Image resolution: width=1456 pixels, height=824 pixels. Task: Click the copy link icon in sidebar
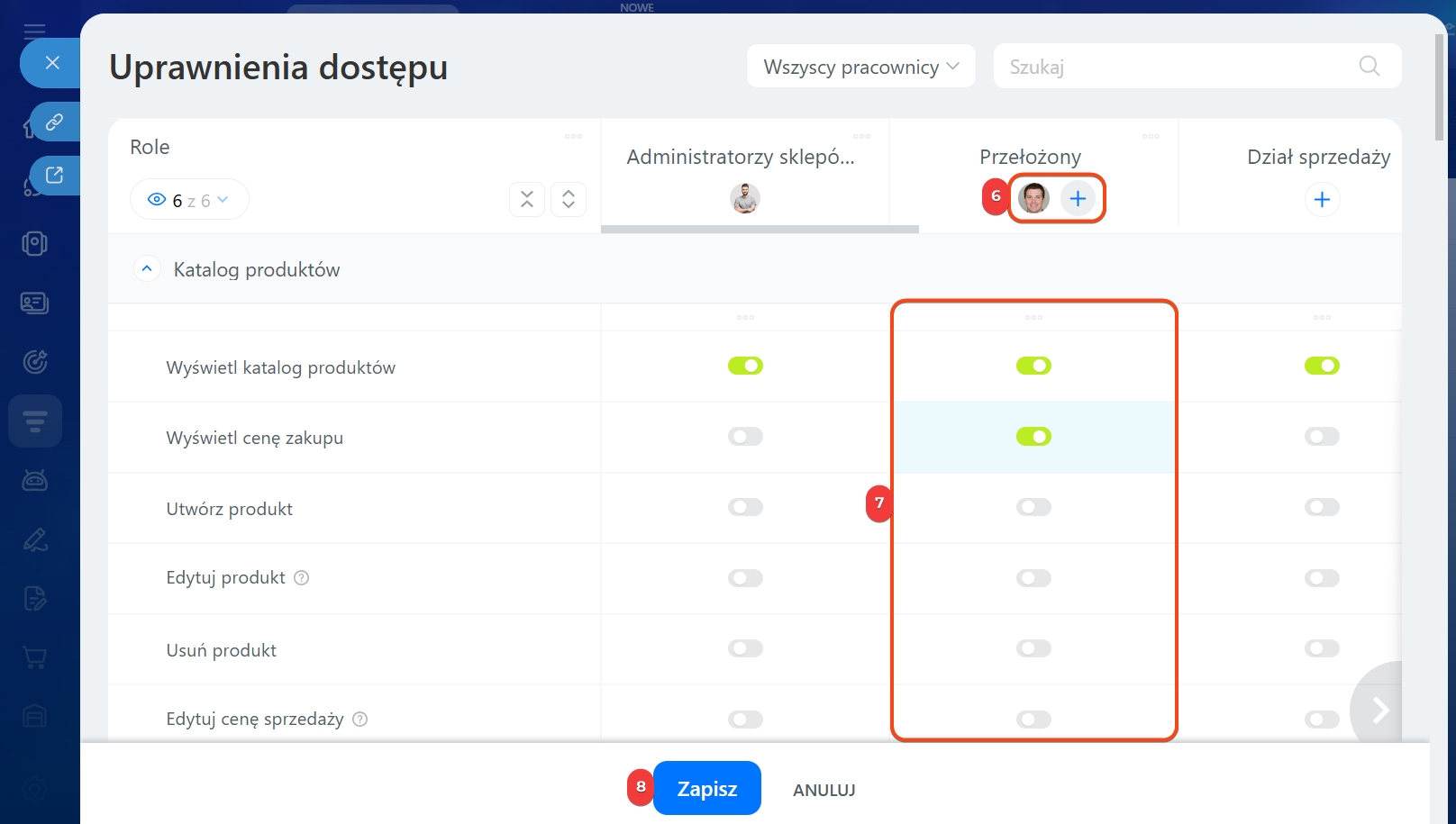[54, 122]
